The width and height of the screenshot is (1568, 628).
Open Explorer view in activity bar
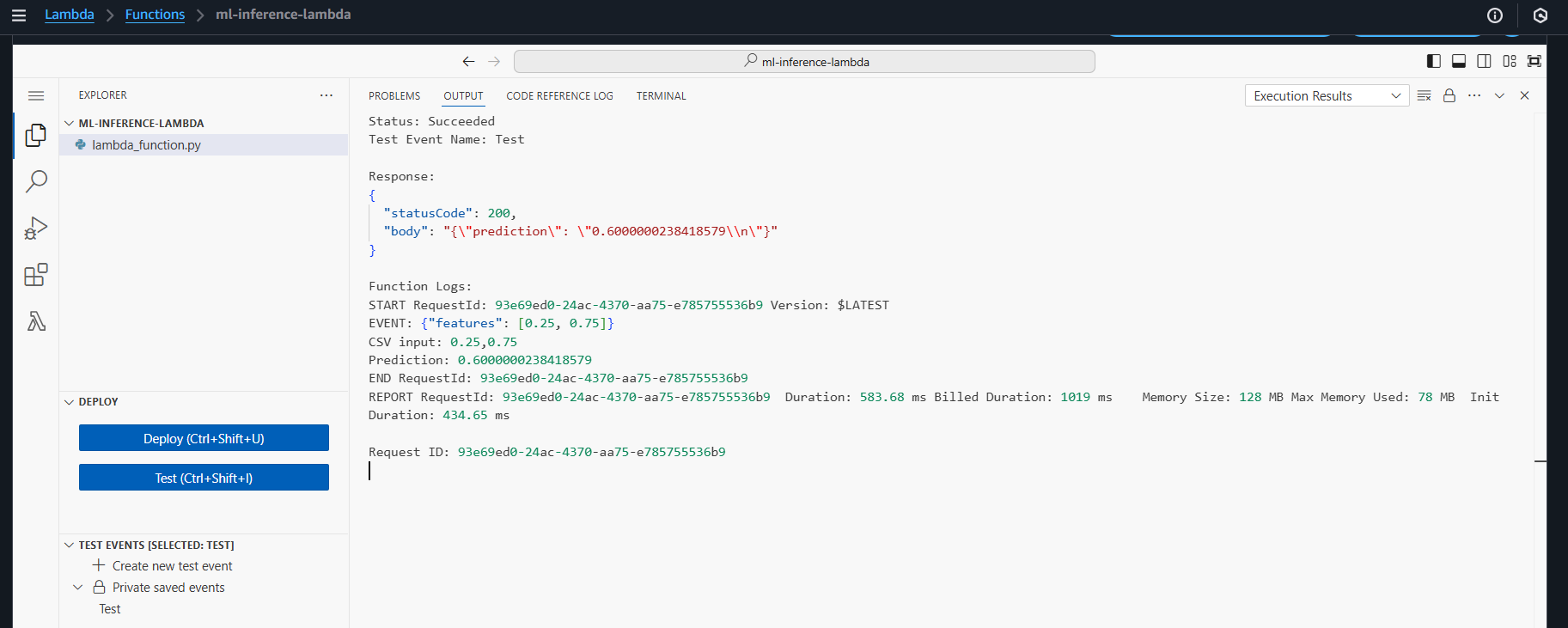coord(36,136)
